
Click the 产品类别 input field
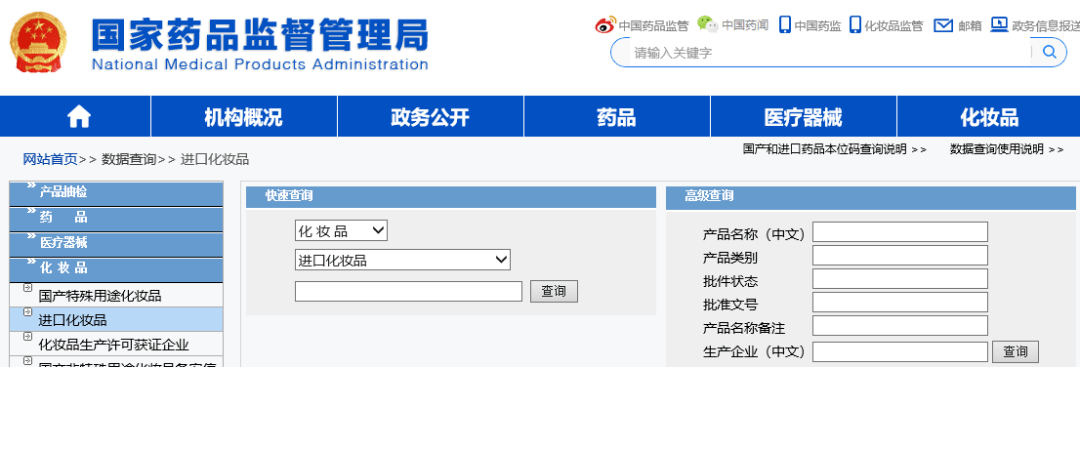point(900,255)
